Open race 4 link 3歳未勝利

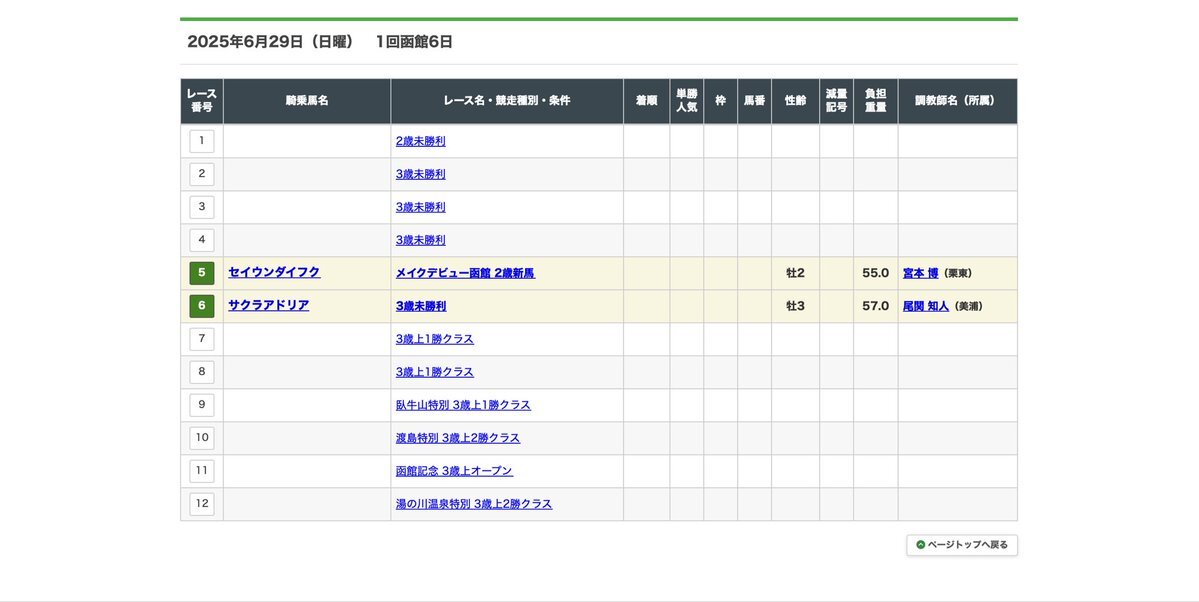[421, 240]
